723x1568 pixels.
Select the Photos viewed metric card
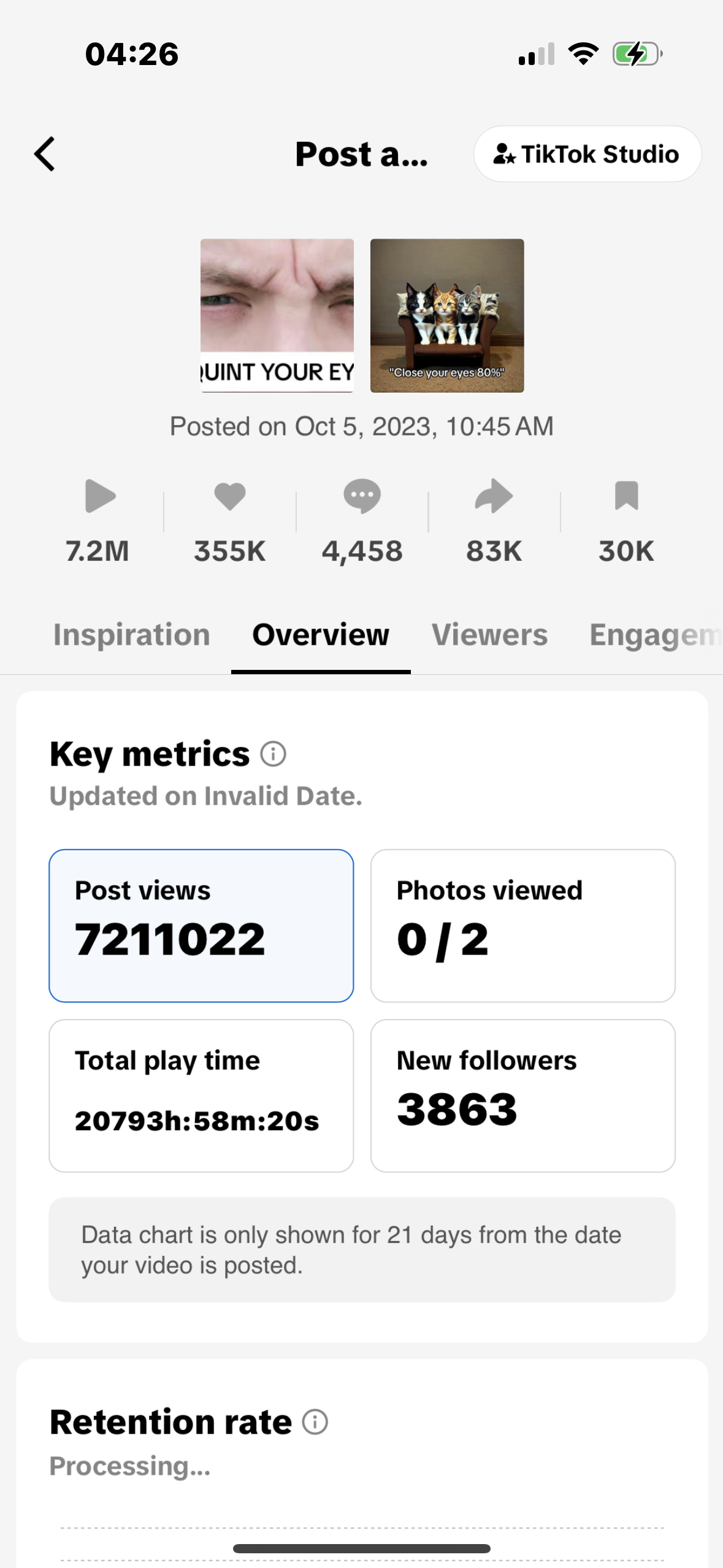tap(522, 926)
